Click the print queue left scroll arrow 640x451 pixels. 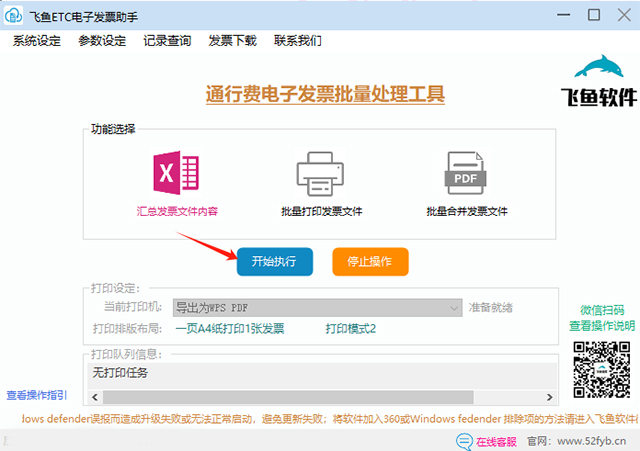point(95,397)
